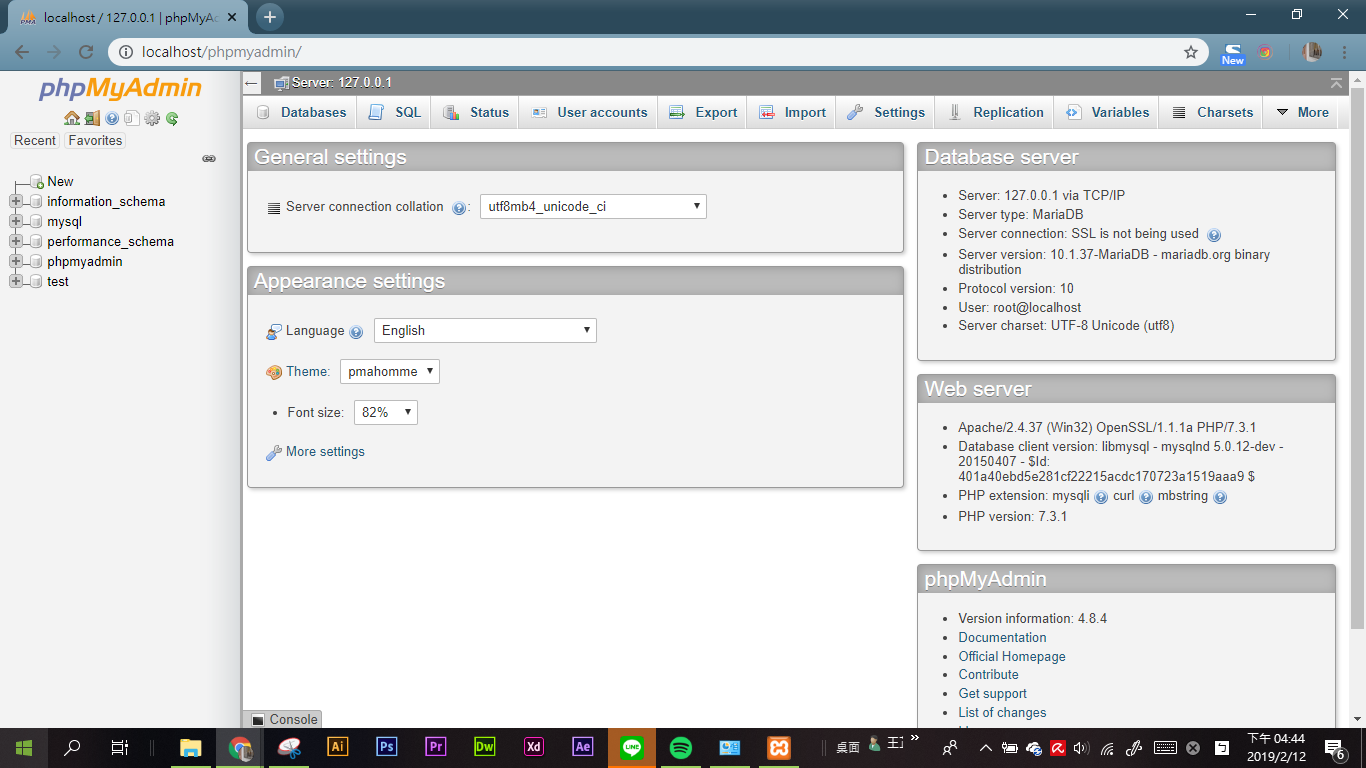The height and width of the screenshot is (768, 1366).
Task: Open the SQL tab
Action: click(395, 112)
